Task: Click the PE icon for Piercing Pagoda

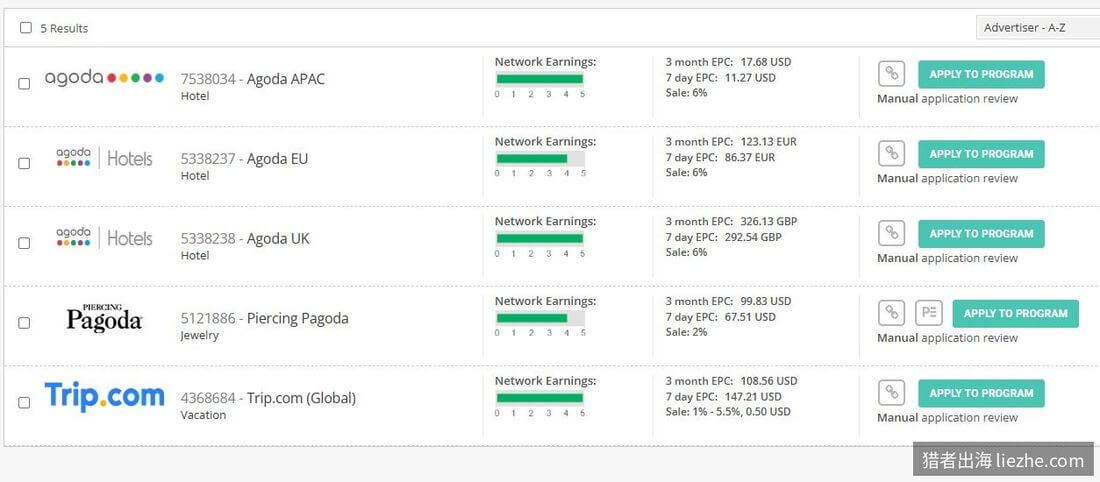Action: tap(928, 313)
